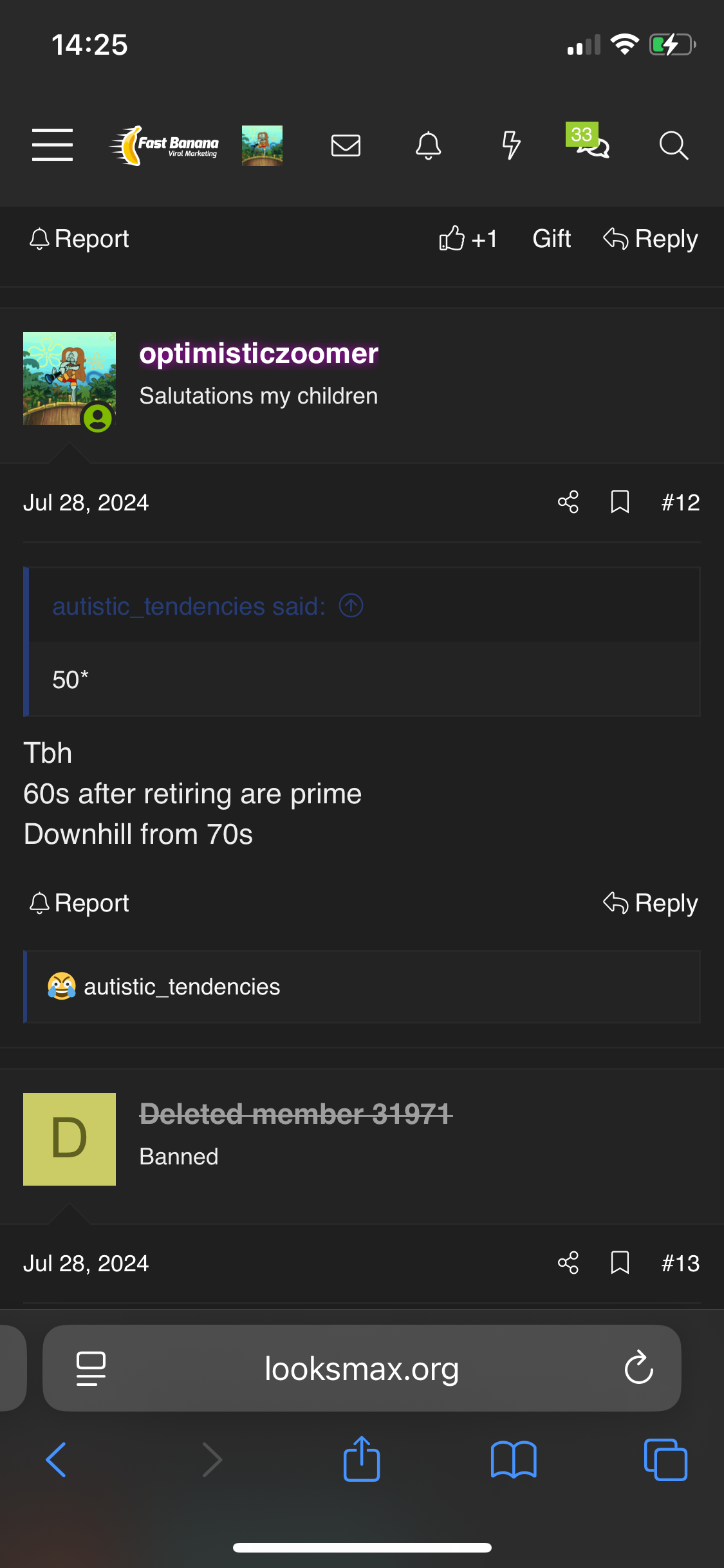Click the Gift button
Viewport: 724px width, 1568px height.
pyautogui.click(x=552, y=239)
